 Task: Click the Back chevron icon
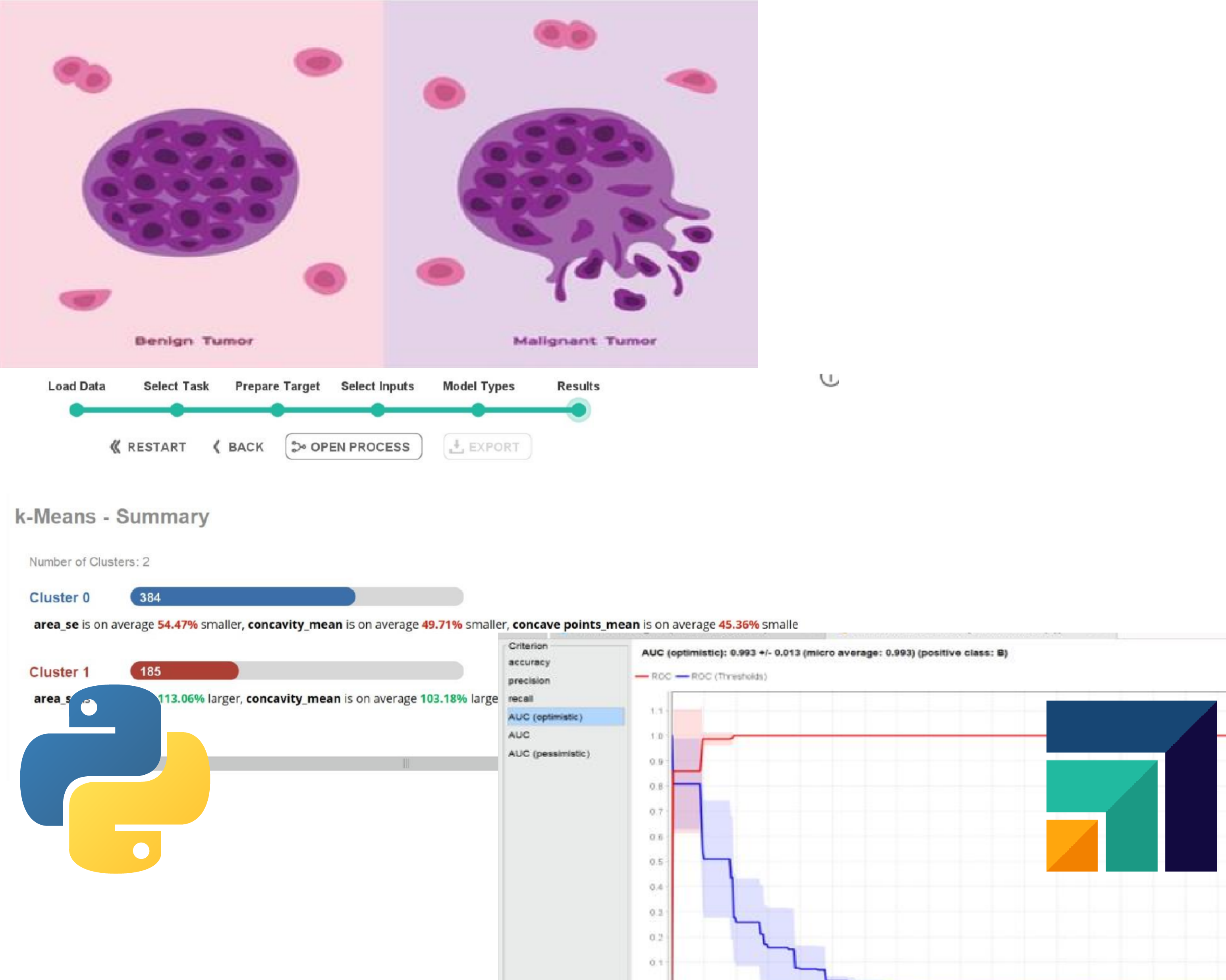(217, 447)
